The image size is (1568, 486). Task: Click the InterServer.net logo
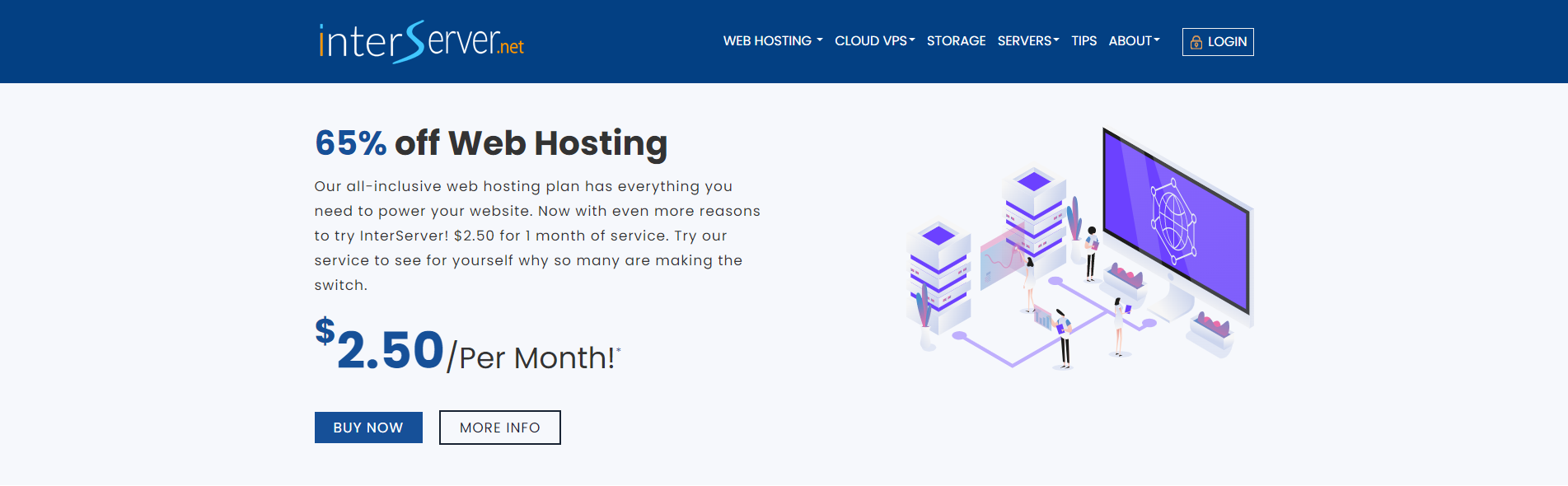coord(421,41)
